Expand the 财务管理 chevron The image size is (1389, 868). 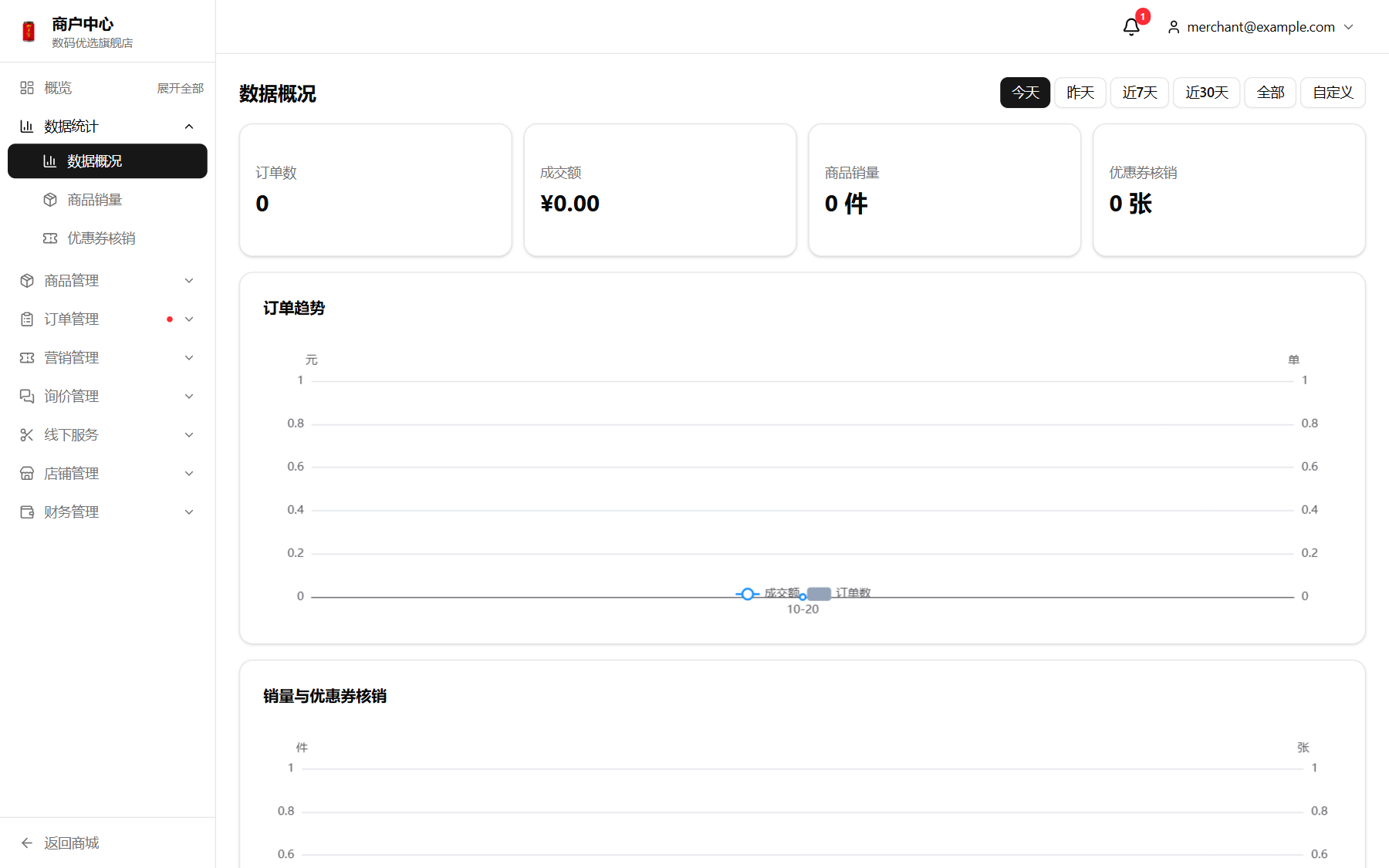[189, 512]
